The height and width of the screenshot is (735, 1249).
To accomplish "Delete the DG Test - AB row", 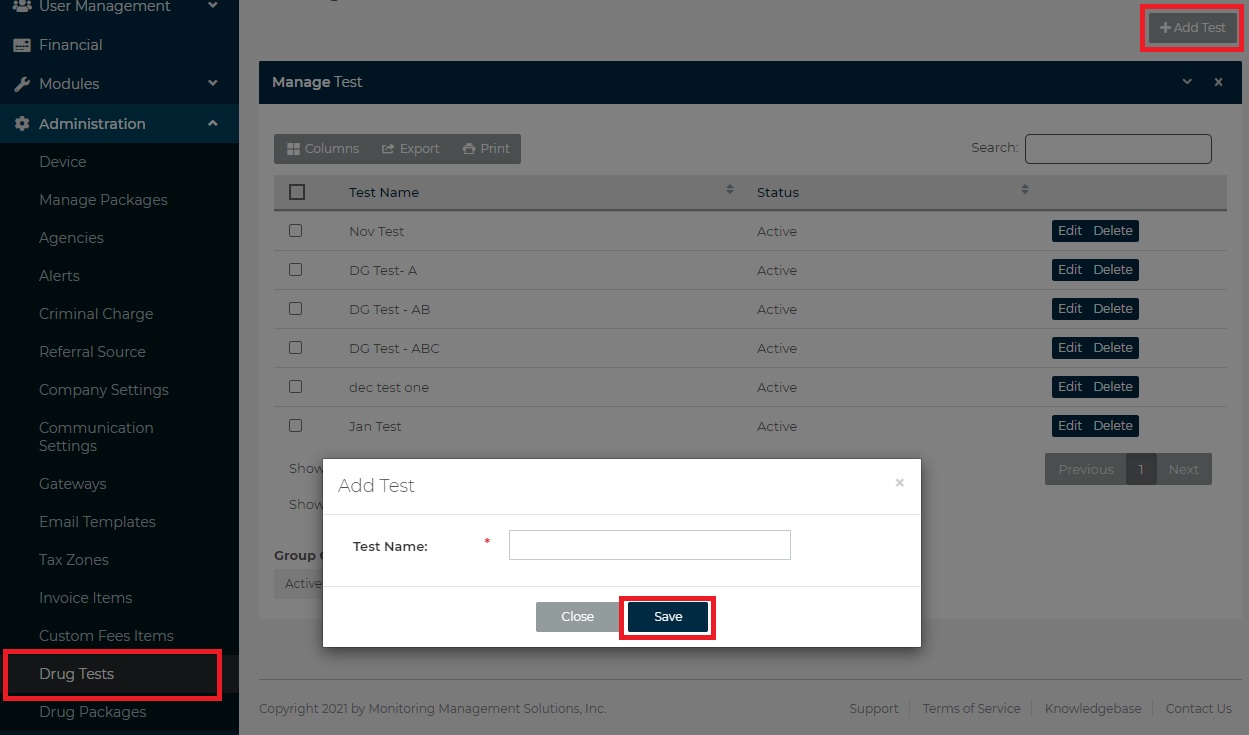I will [x=1113, y=309].
